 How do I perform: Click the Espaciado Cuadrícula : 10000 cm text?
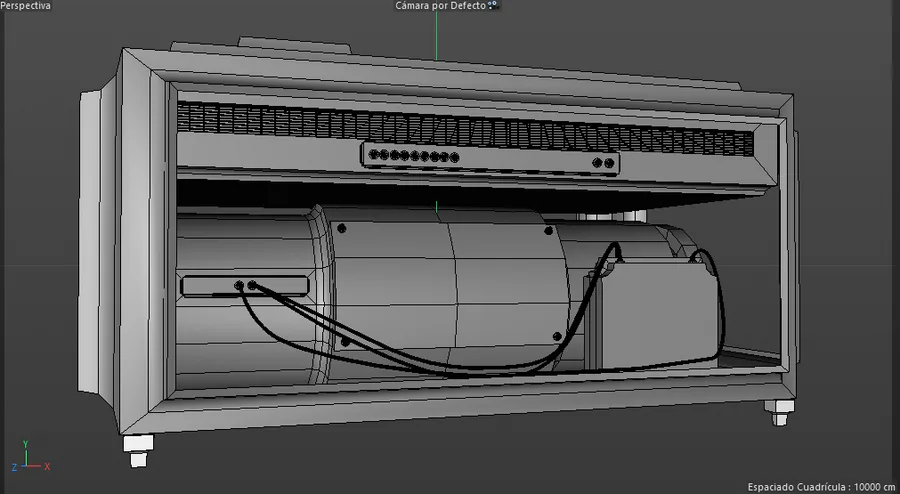[821, 487]
